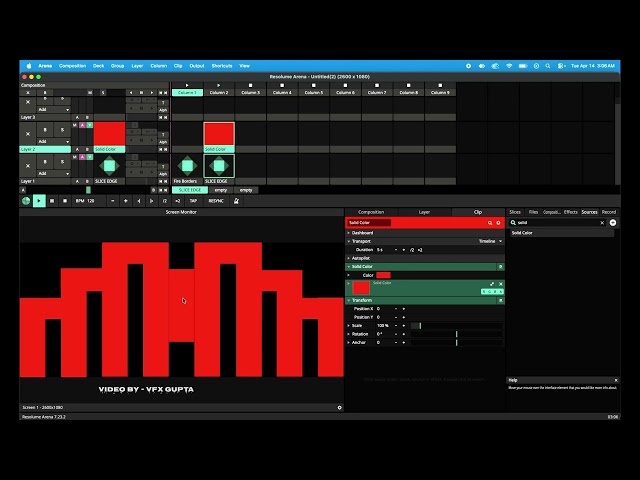This screenshot has width=640, height=480.
Task: Halve the BPM with /2 button
Action: 165,201
